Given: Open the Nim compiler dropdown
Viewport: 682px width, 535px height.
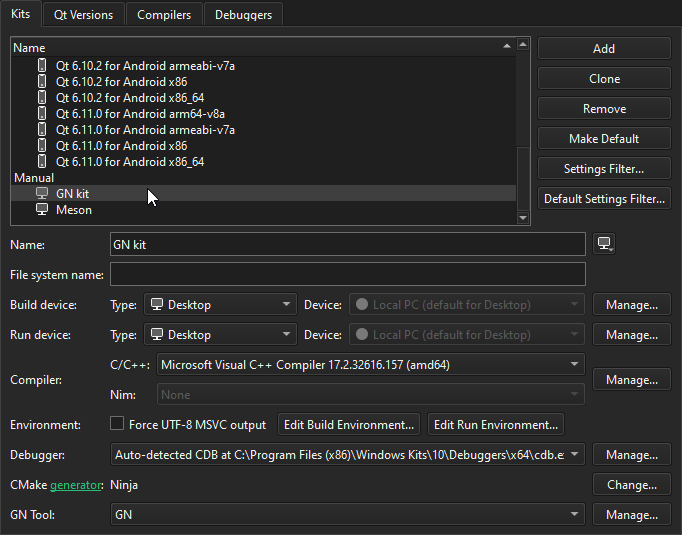Looking at the screenshot, I should click(x=371, y=395).
